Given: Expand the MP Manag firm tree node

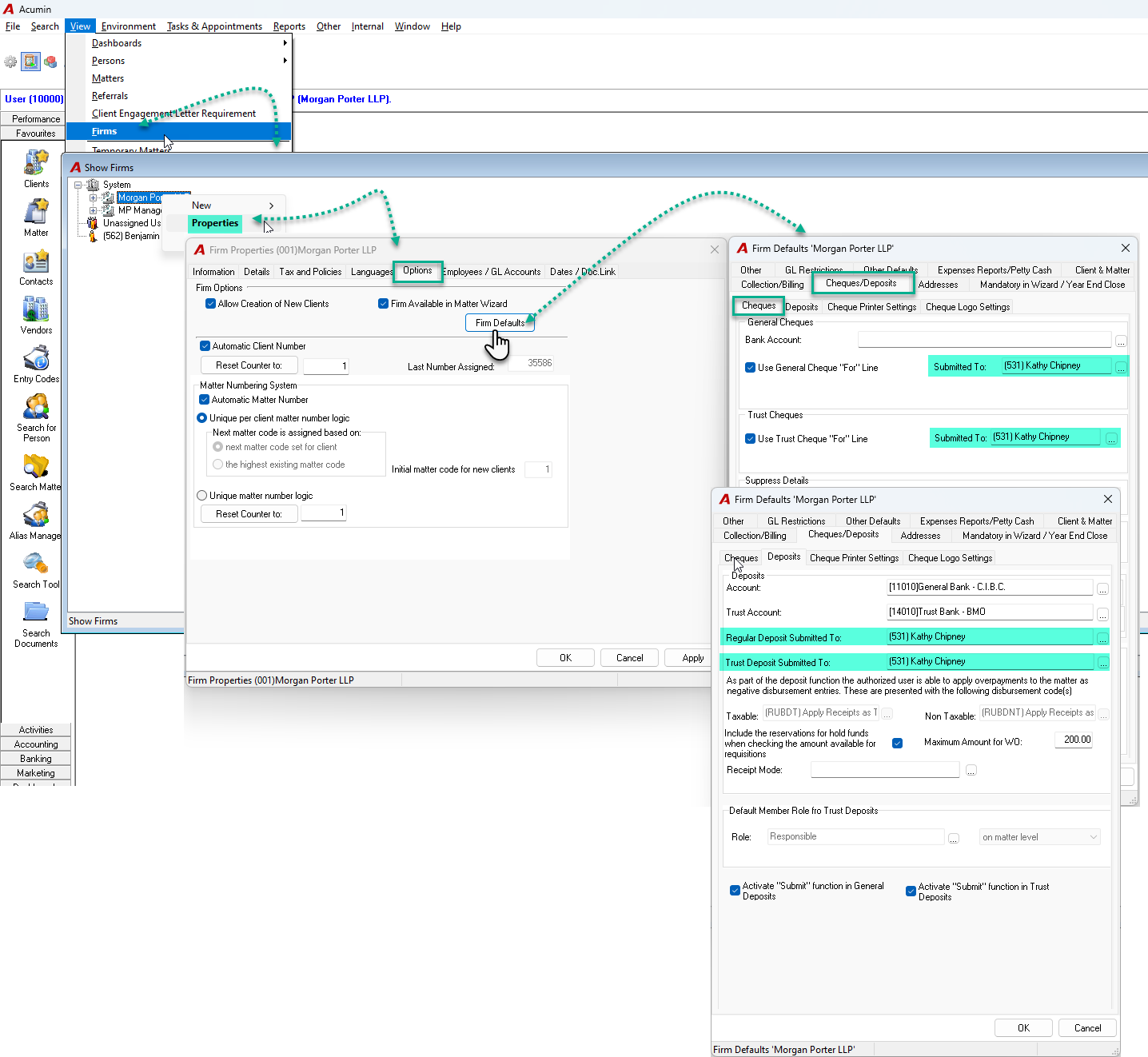Looking at the screenshot, I should click(x=94, y=210).
